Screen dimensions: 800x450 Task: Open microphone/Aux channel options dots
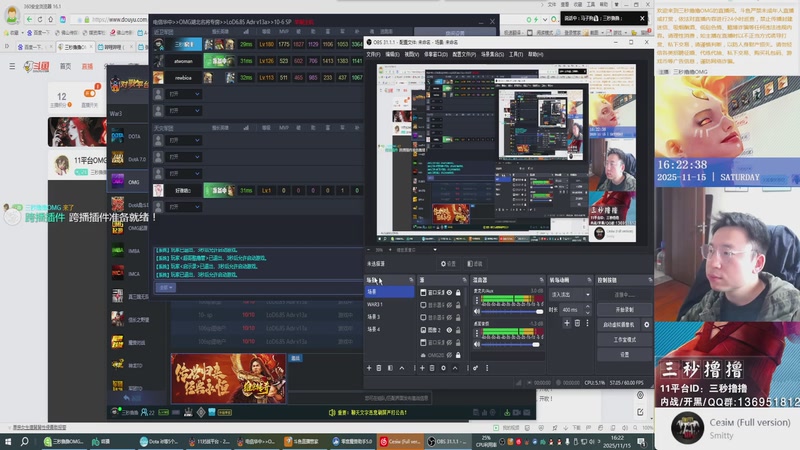[477, 301]
